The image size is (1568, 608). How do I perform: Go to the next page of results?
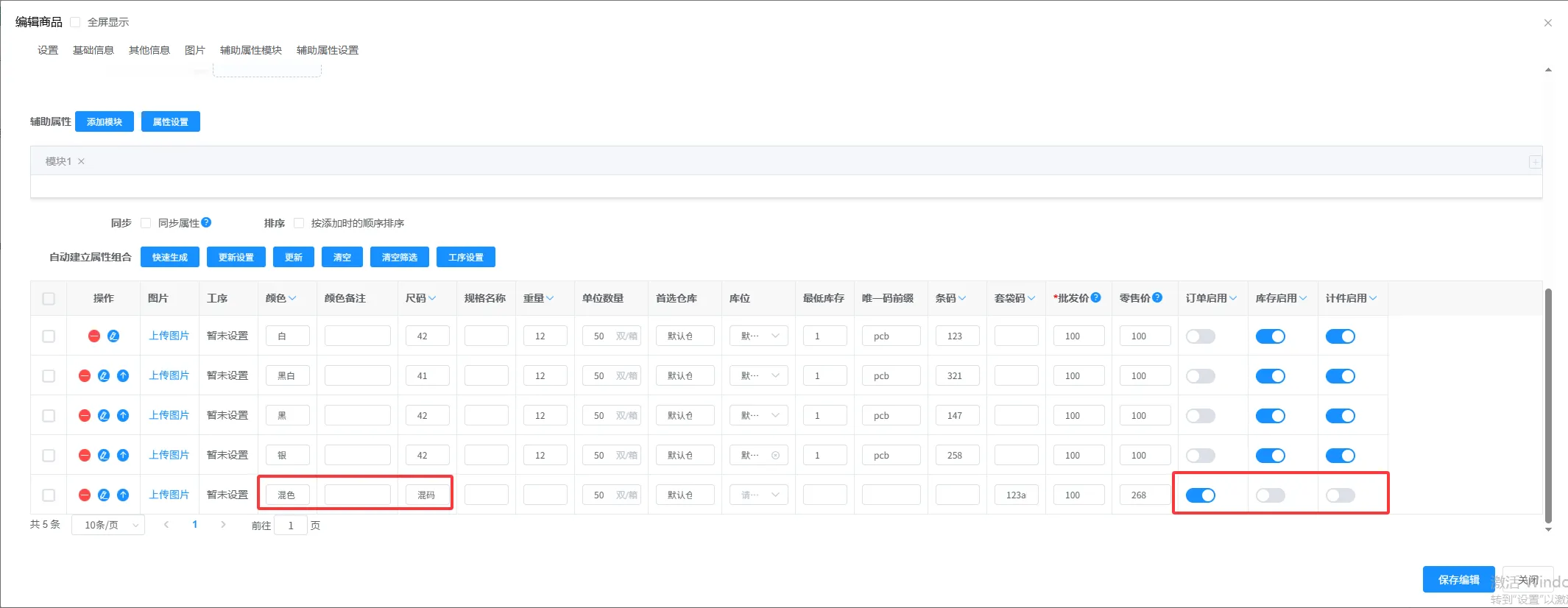click(x=223, y=525)
